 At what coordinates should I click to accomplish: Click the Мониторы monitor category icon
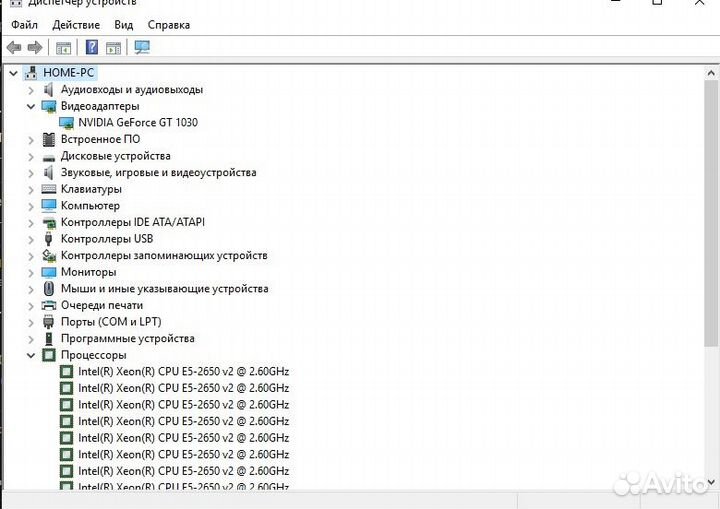pyautogui.click(x=49, y=272)
